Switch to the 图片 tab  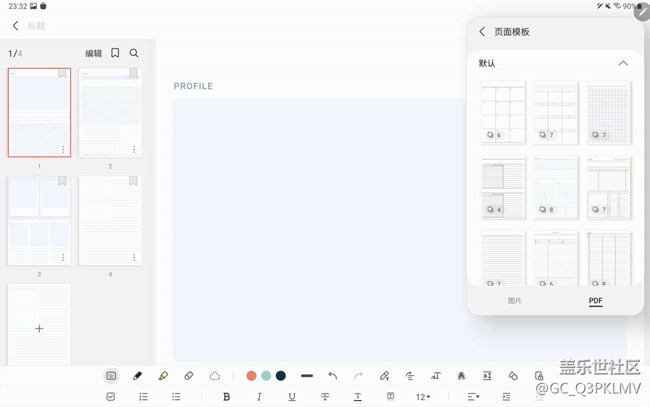[514, 301]
